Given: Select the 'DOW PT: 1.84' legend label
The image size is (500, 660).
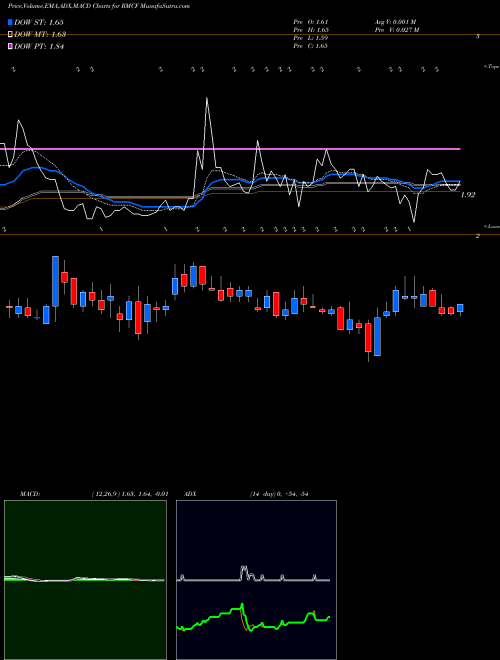Looking at the screenshot, I should (x=39, y=46).
